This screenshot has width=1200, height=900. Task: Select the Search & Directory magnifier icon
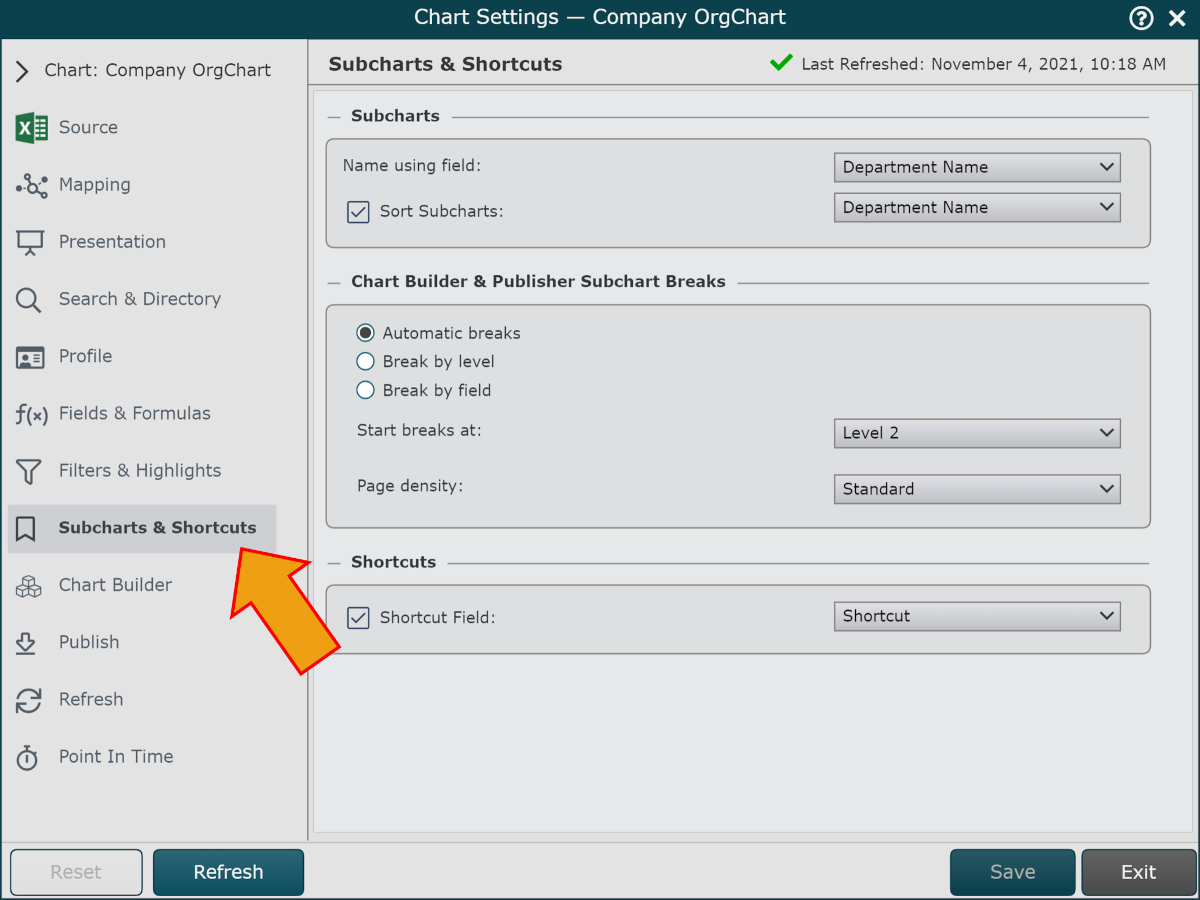click(x=29, y=300)
